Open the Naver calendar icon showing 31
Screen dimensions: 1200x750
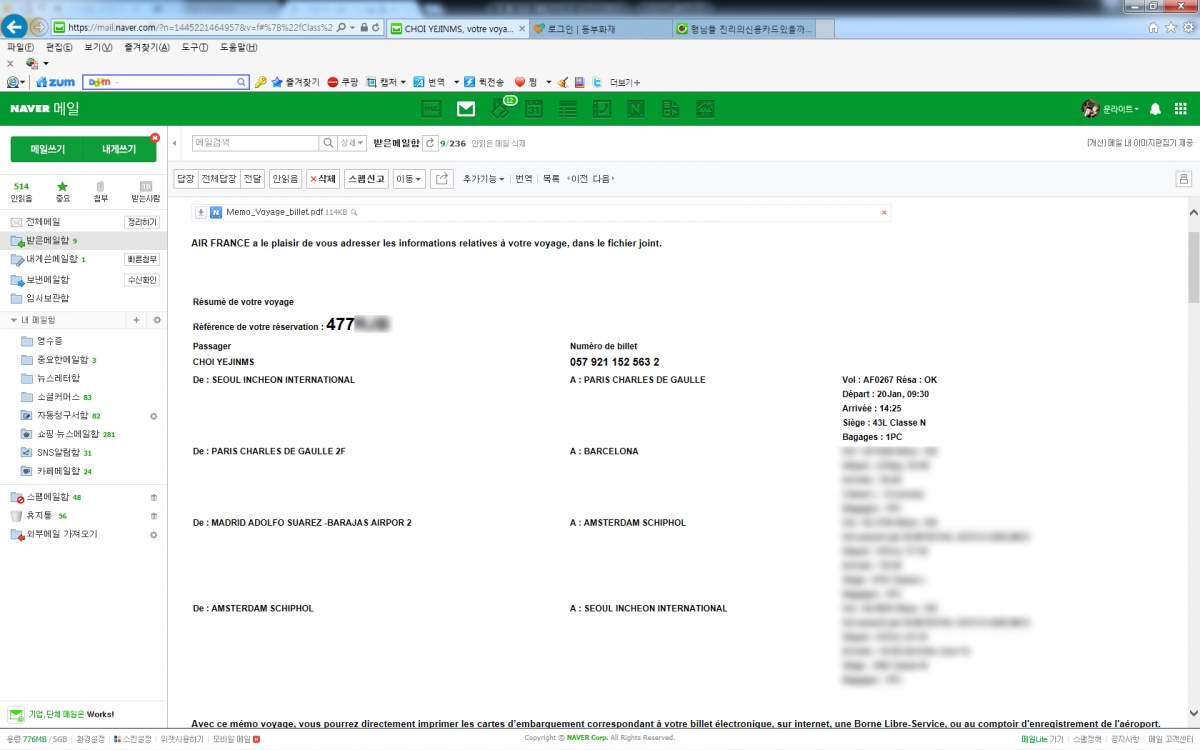[534, 109]
